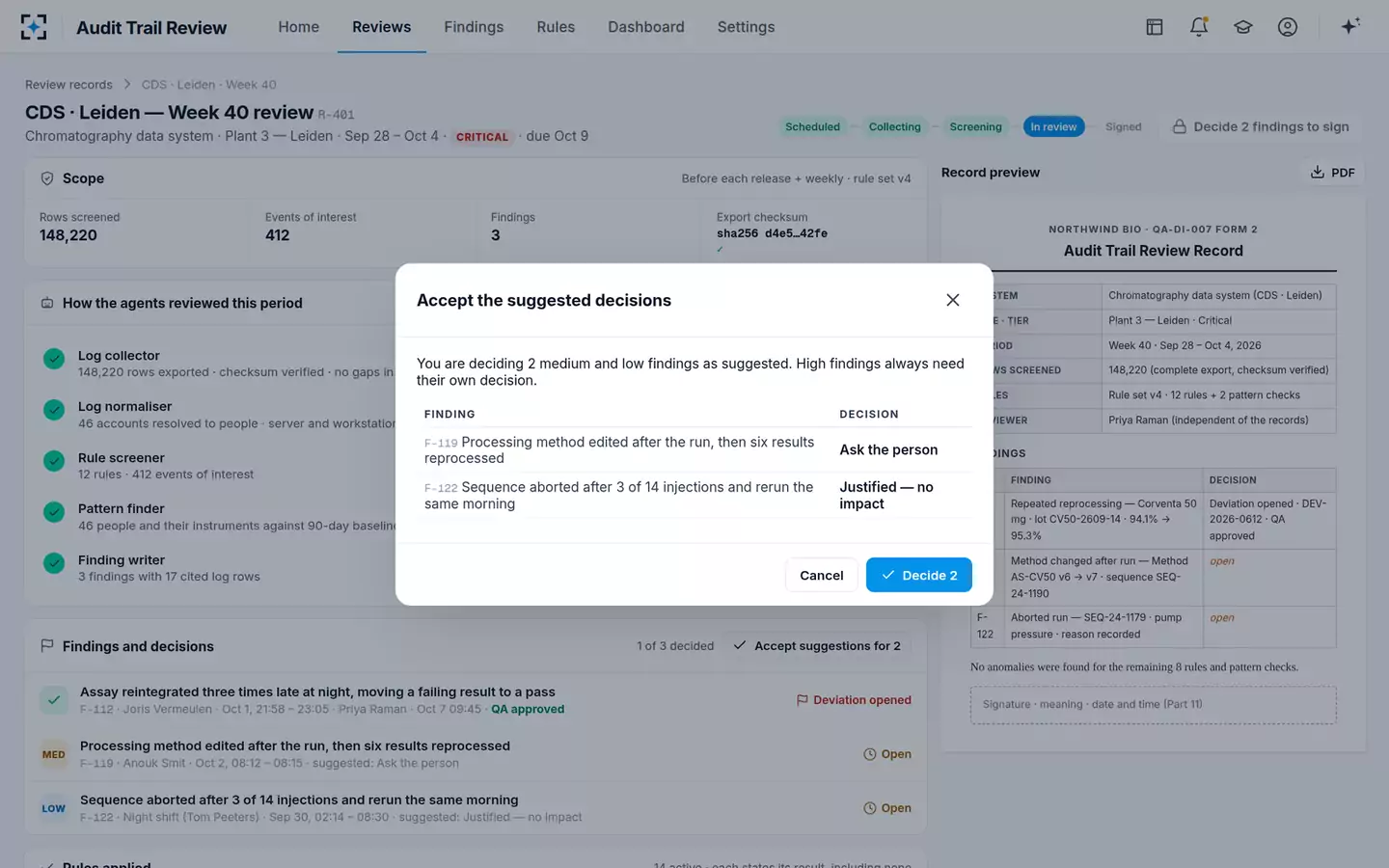The width and height of the screenshot is (1389, 868).
Task: Click Accept suggestions for 2
Action: coord(817,646)
